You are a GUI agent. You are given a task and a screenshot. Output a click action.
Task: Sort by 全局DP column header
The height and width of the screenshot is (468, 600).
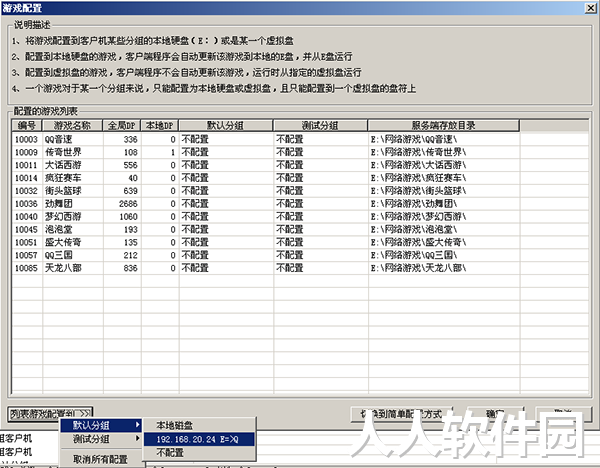click(x=122, y=126)
